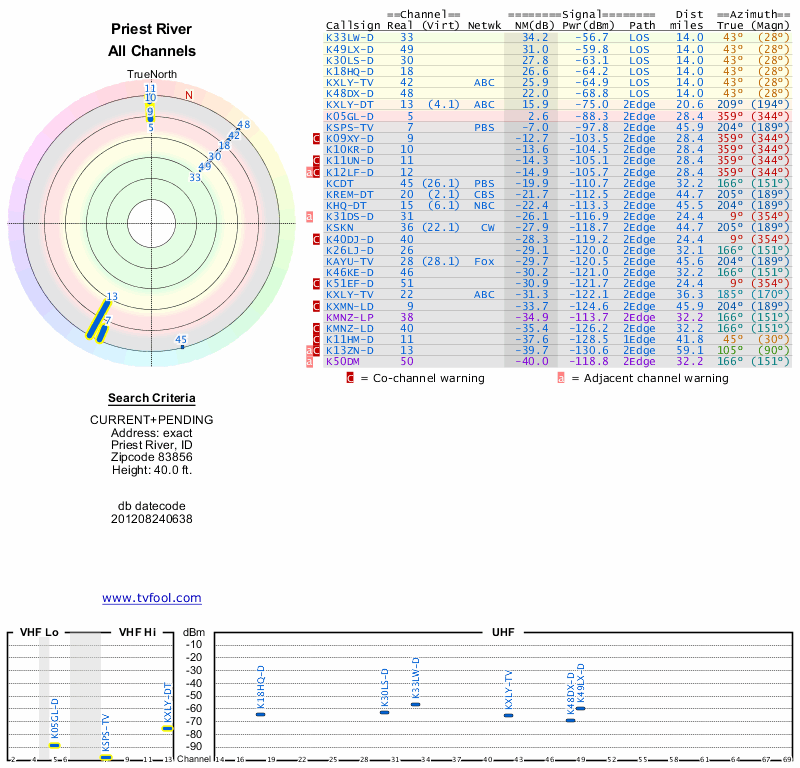Select the KSPS-TV callsign in the table

(349, 127)
